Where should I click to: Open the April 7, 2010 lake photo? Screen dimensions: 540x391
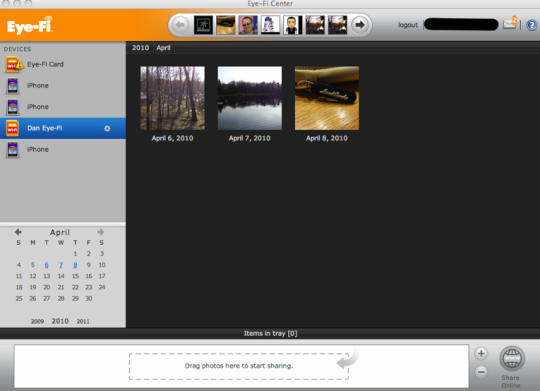pyautogui.click(x=250, y=98)
